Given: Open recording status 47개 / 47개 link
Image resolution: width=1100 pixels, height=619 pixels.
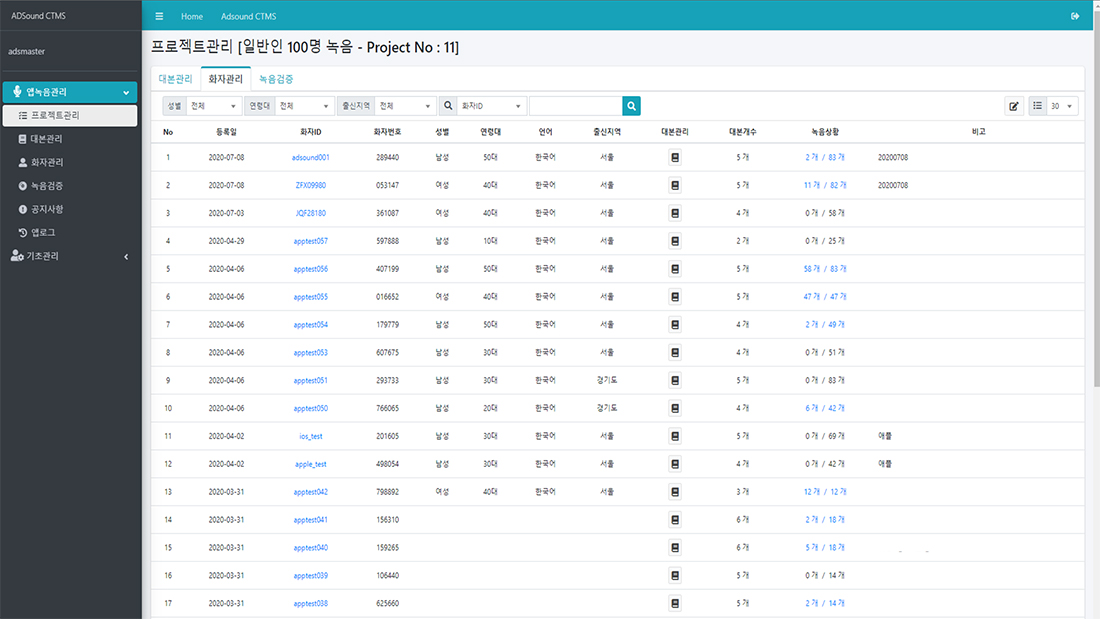Looking at the screenshot, I should coord(825,297).
